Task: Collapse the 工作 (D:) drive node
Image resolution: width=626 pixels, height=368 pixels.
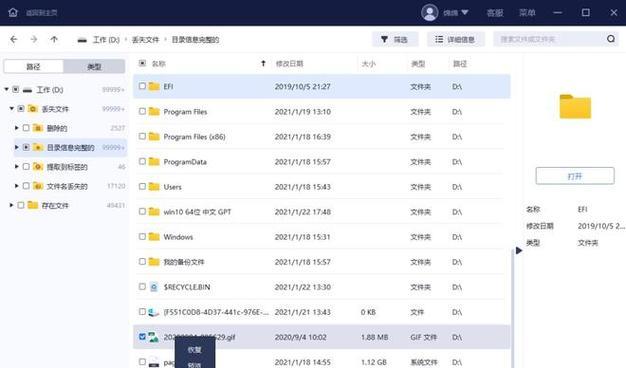Action: [x=6, y=89]
